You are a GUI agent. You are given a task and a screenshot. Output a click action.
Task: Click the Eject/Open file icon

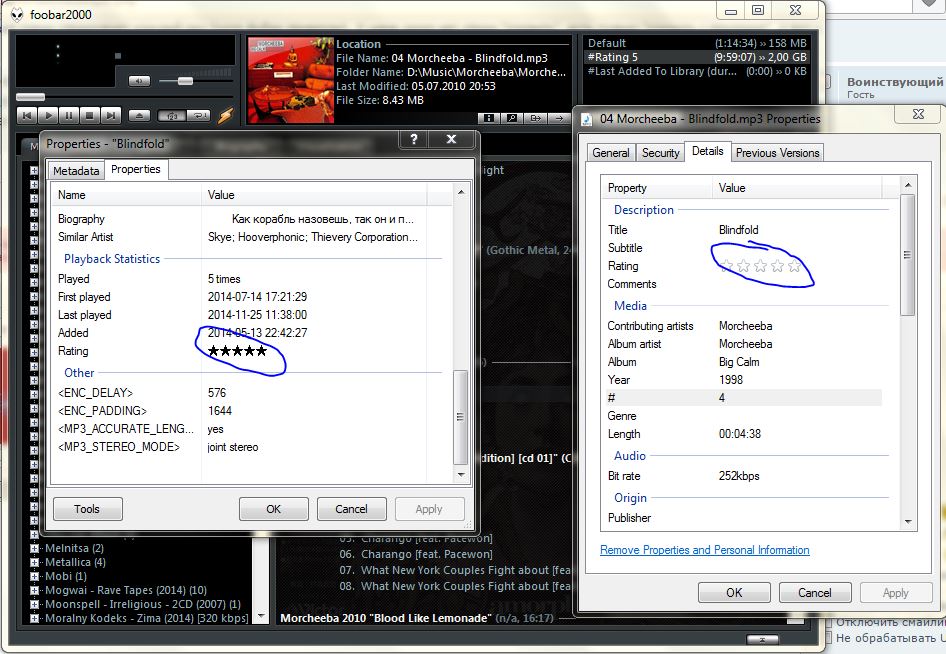[x=140, y=116]
